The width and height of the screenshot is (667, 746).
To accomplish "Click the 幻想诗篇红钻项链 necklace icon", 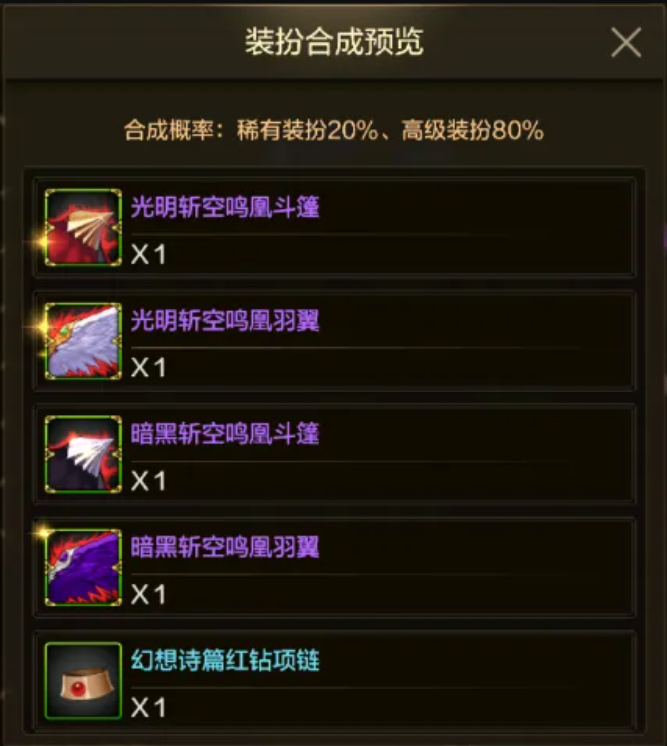I will click(83, 681).
